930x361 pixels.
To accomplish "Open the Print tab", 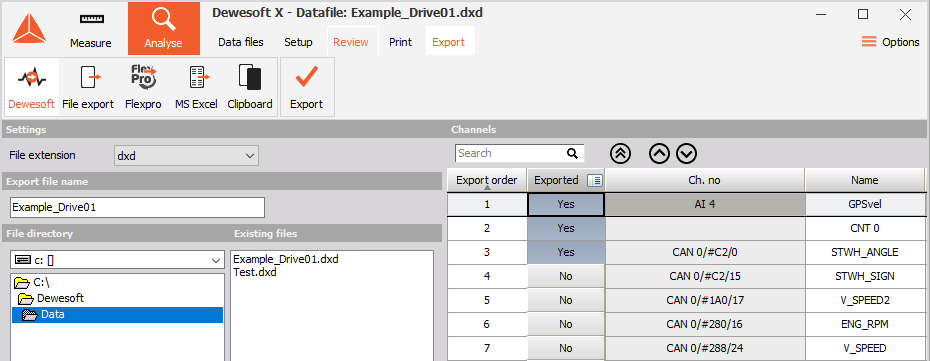I will coord(400,42).
